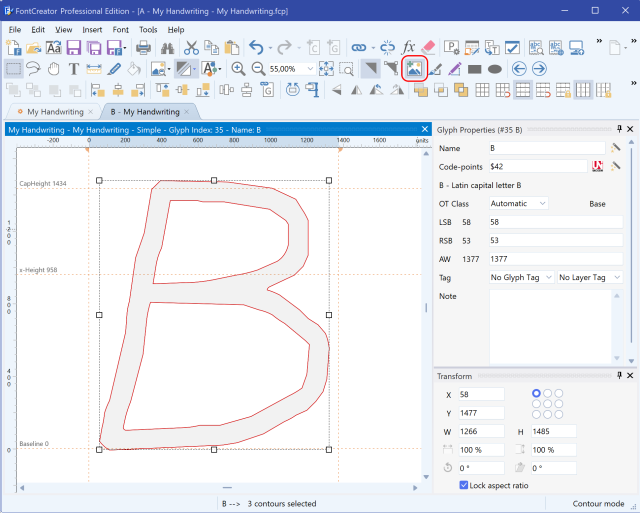
Task: Click the Unicode lookup button beside Code-points
Action: point(598,166)
